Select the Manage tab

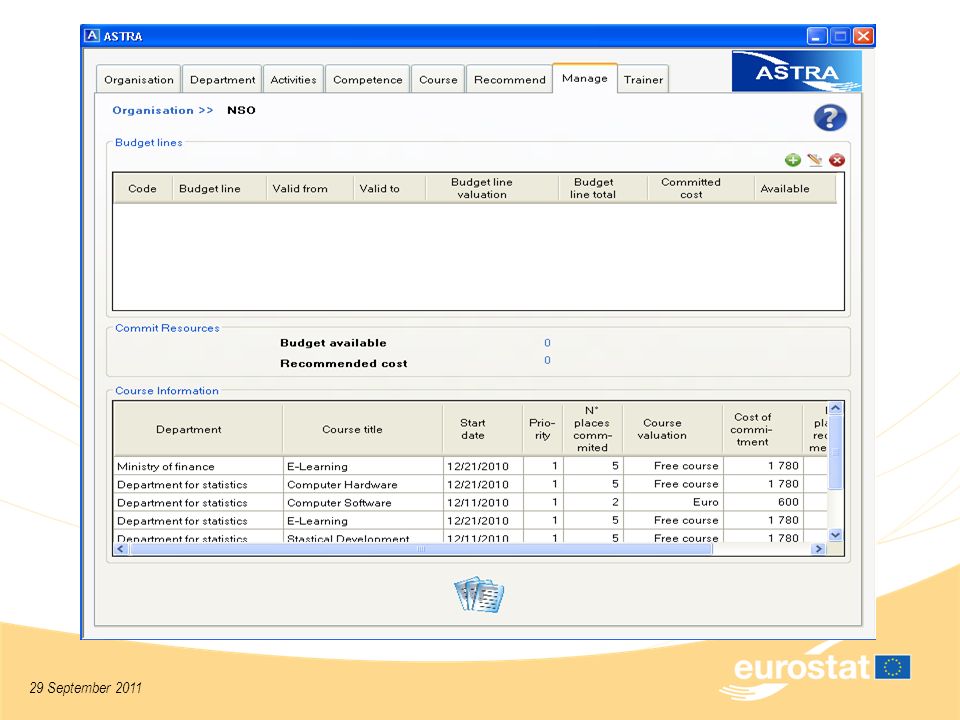[x=585, y=78]
